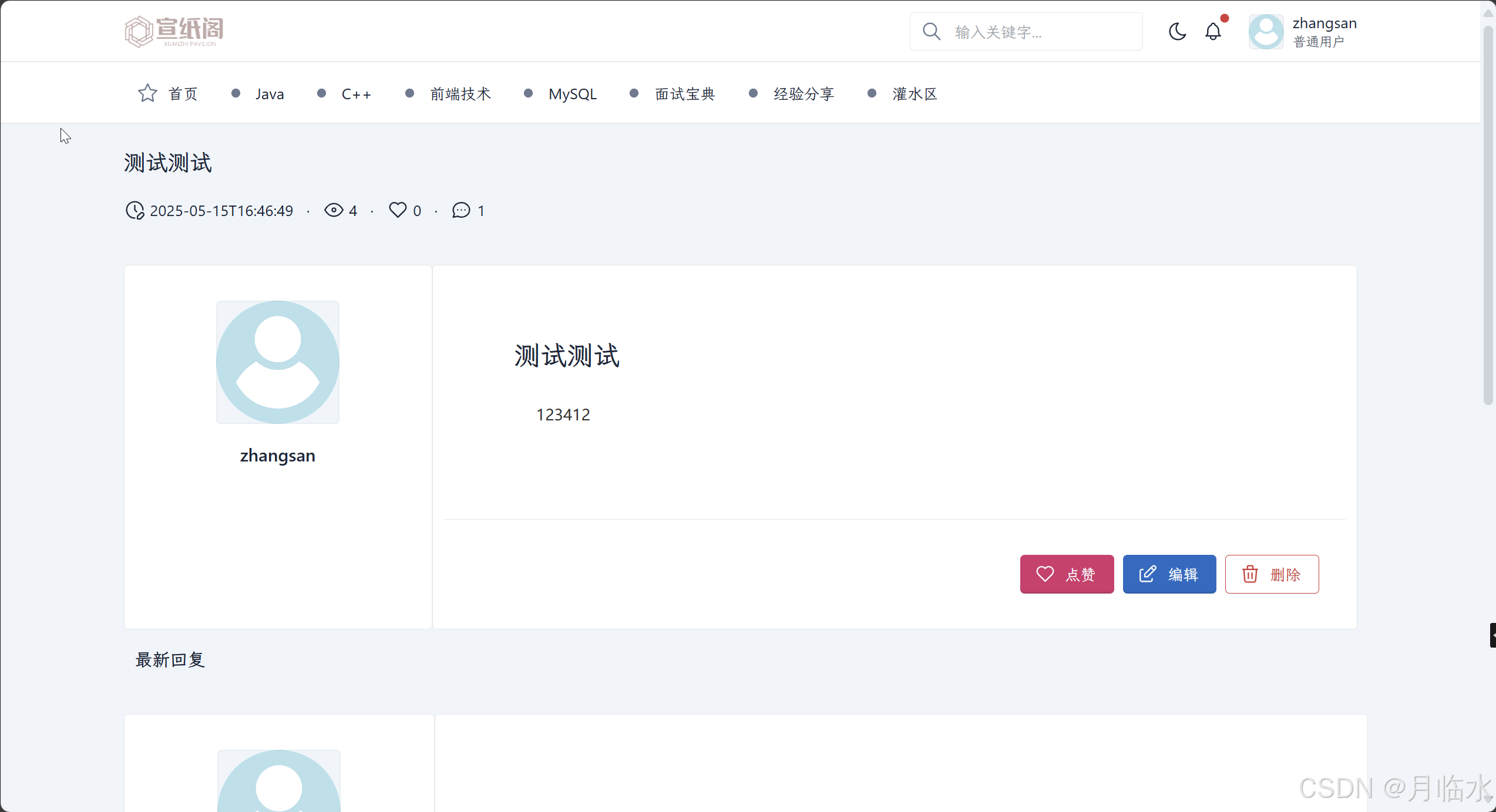
Task: Click the star icon beside 首页
Action: [147, 93]
